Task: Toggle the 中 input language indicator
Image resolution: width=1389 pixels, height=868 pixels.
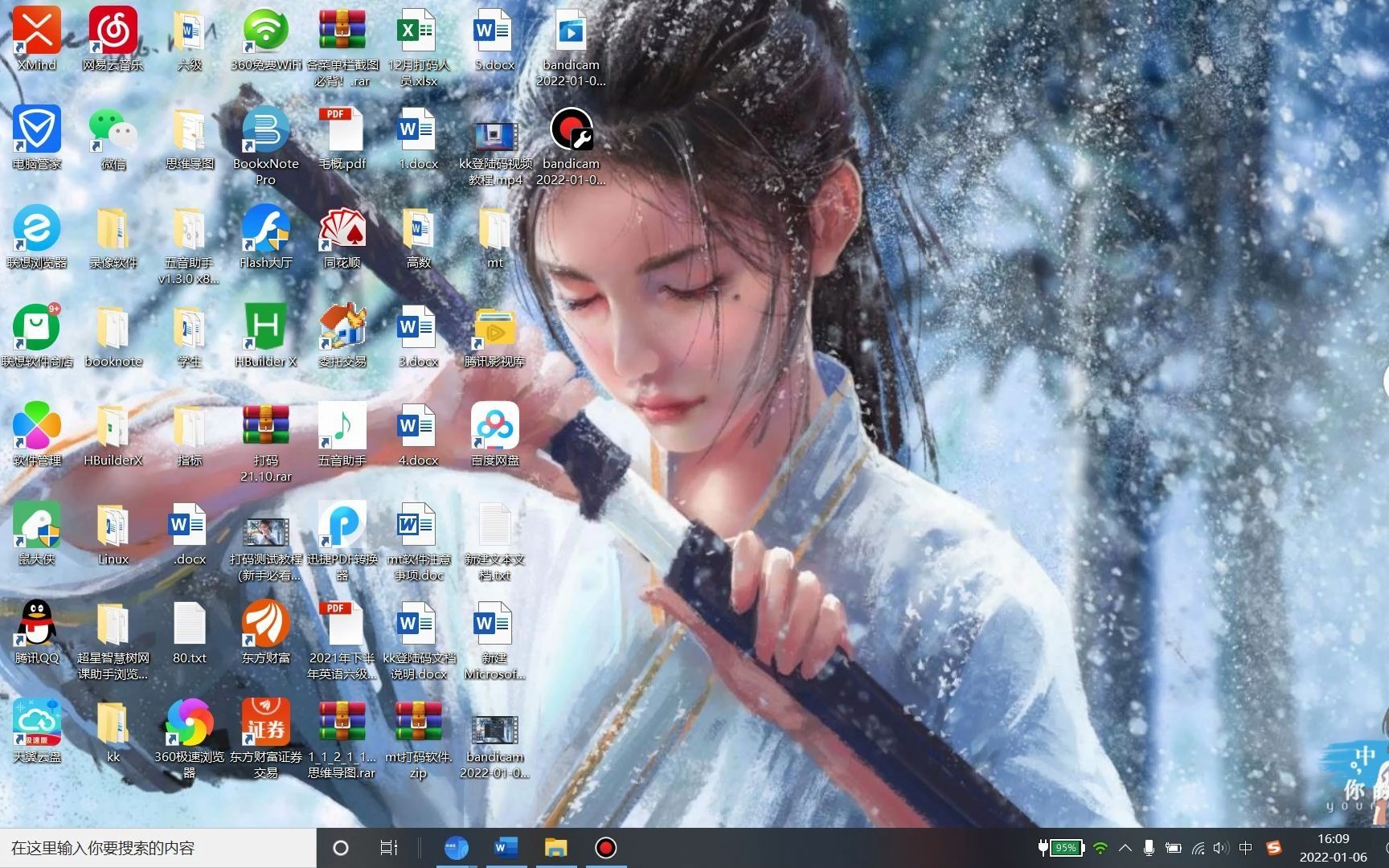Action: click(1246, 848)
